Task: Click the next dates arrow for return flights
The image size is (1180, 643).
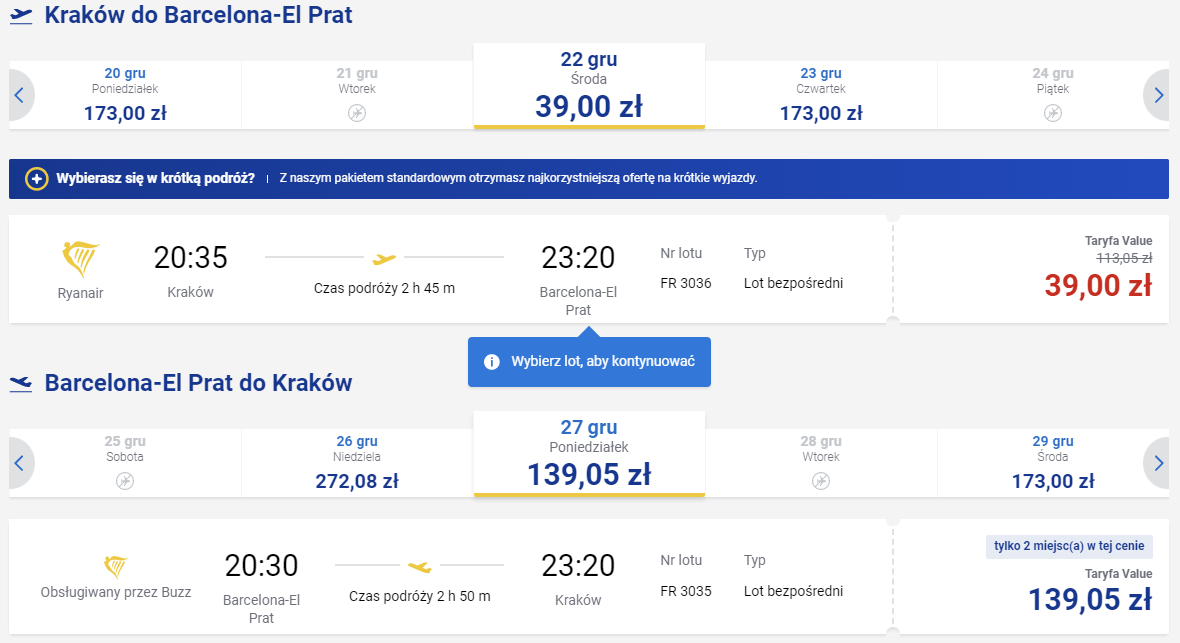Action: pos(1157,463)
